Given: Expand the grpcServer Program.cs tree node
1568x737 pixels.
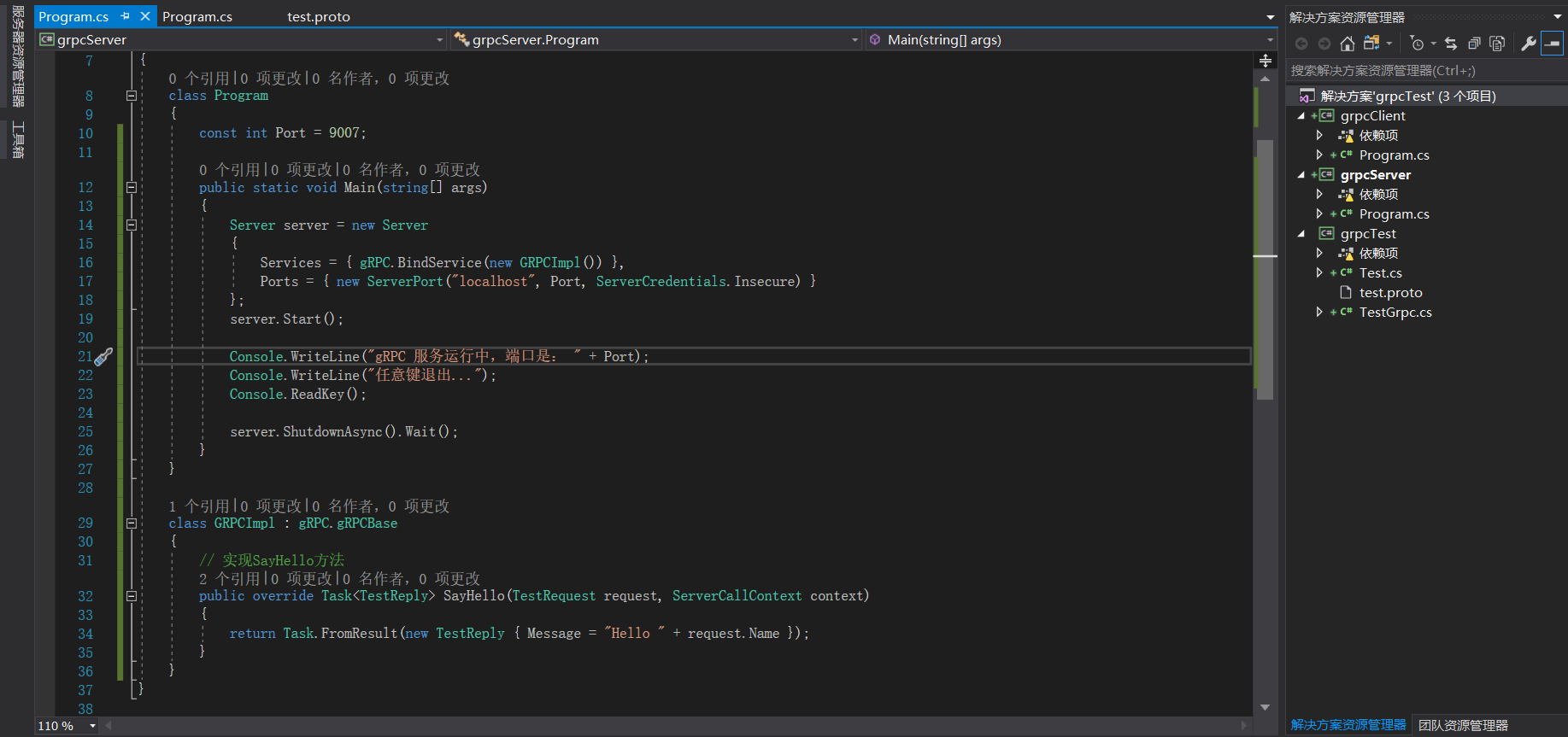Looking at the screenshot, I should (x=1319, y=213).
